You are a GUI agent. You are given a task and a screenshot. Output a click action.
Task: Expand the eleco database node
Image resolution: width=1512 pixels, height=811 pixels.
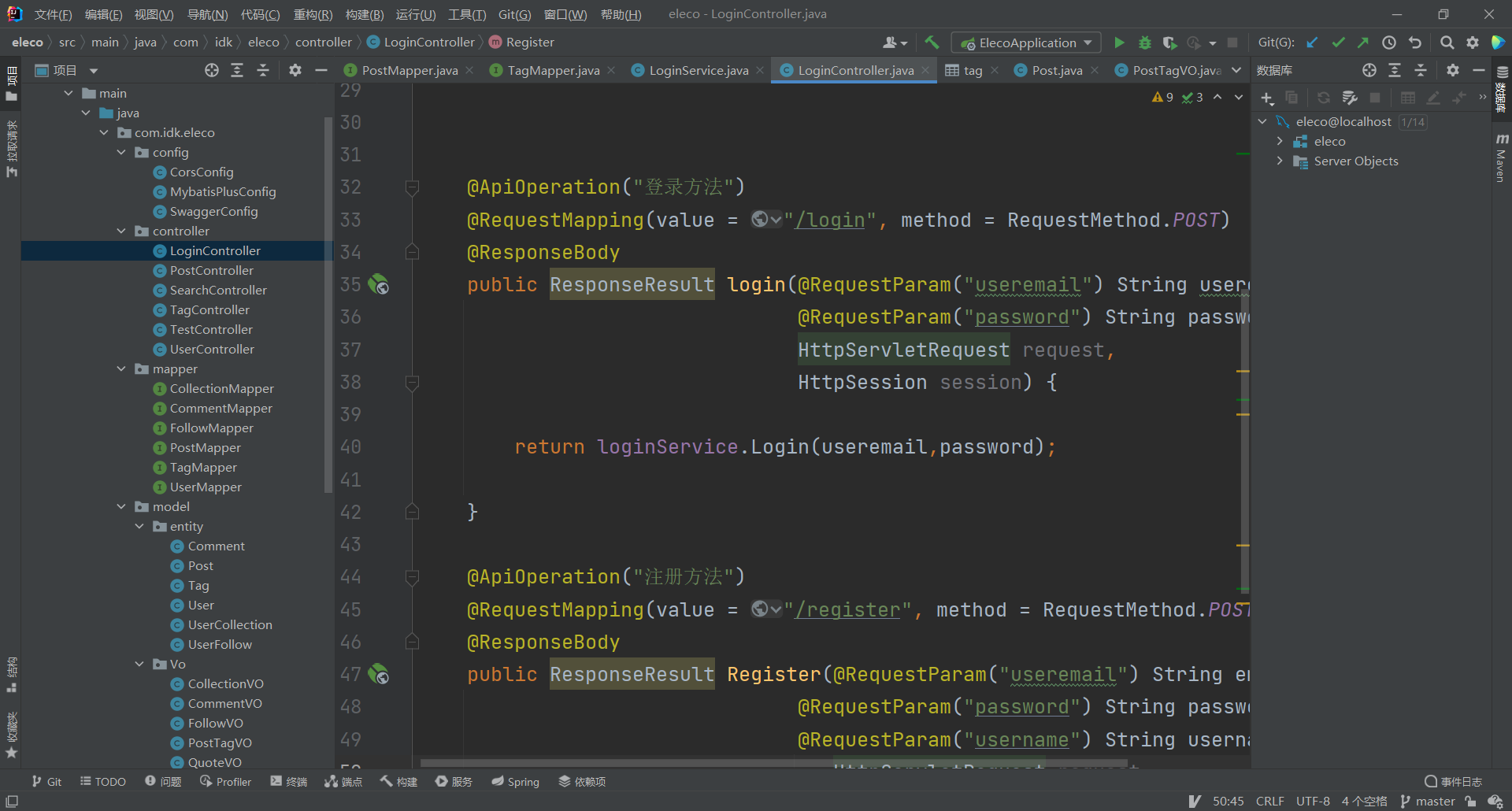click(x=1280, y=141)
